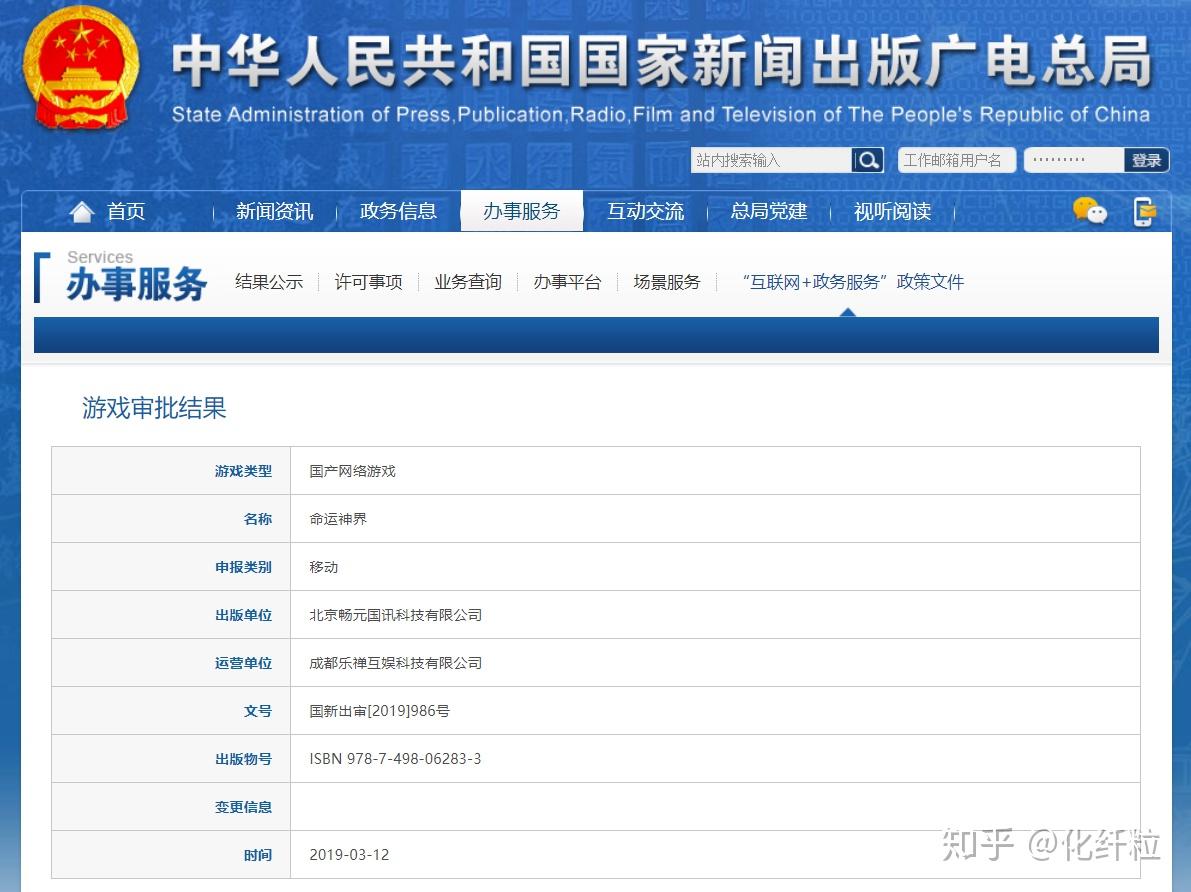1191x892 pixels.
Task: Open the 互联网+政务服务 policy documents link
Action: coord(853,282)
